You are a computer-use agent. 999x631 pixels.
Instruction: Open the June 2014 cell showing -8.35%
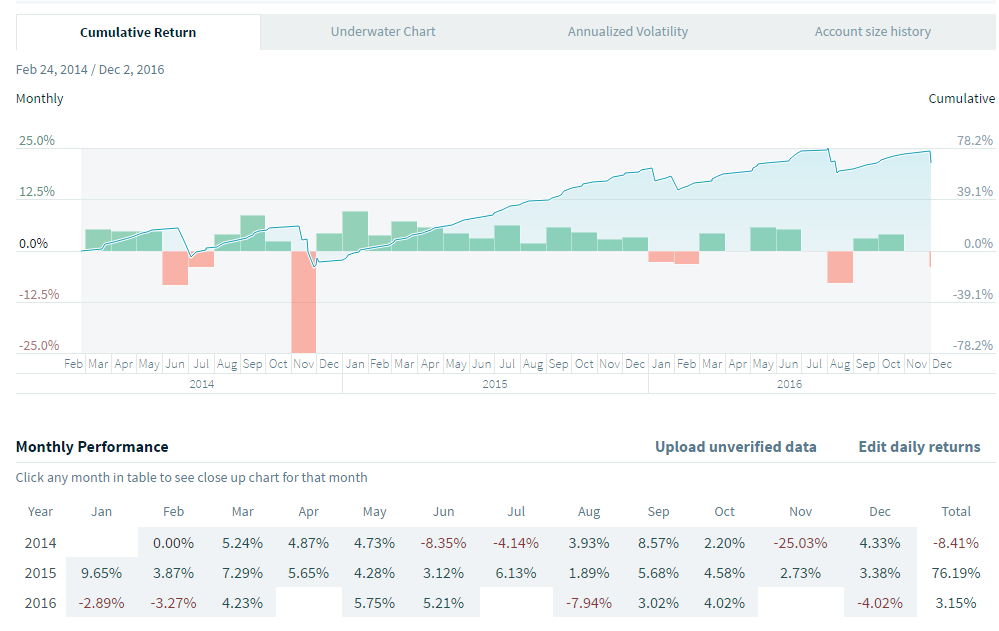[443, 543]
